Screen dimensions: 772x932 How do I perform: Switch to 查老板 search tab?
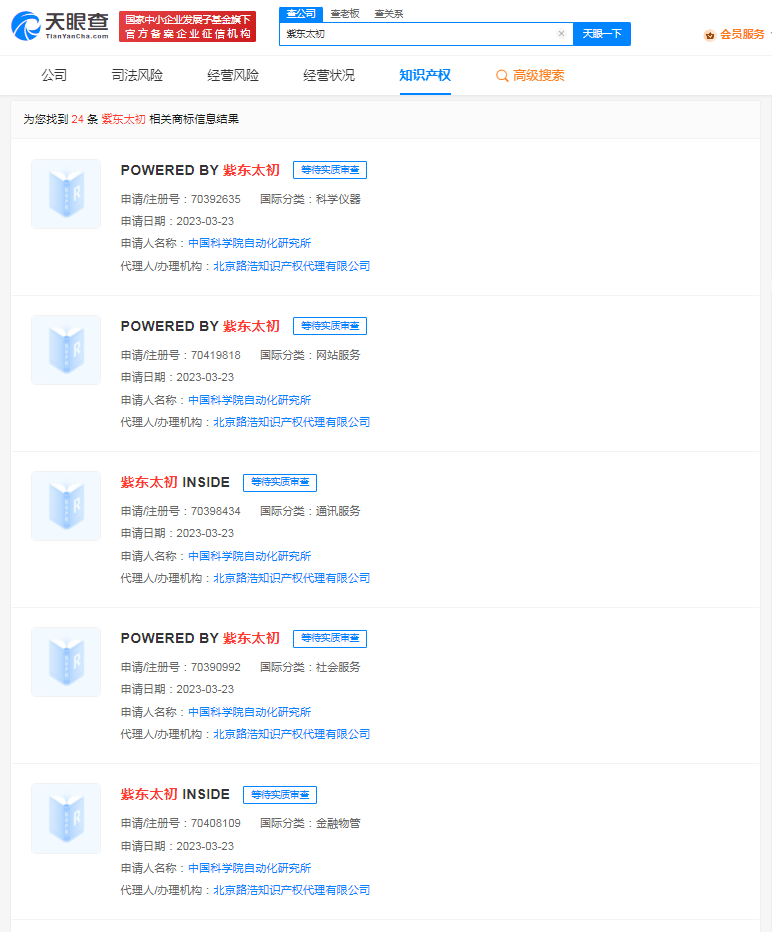[x=345, y=13]
